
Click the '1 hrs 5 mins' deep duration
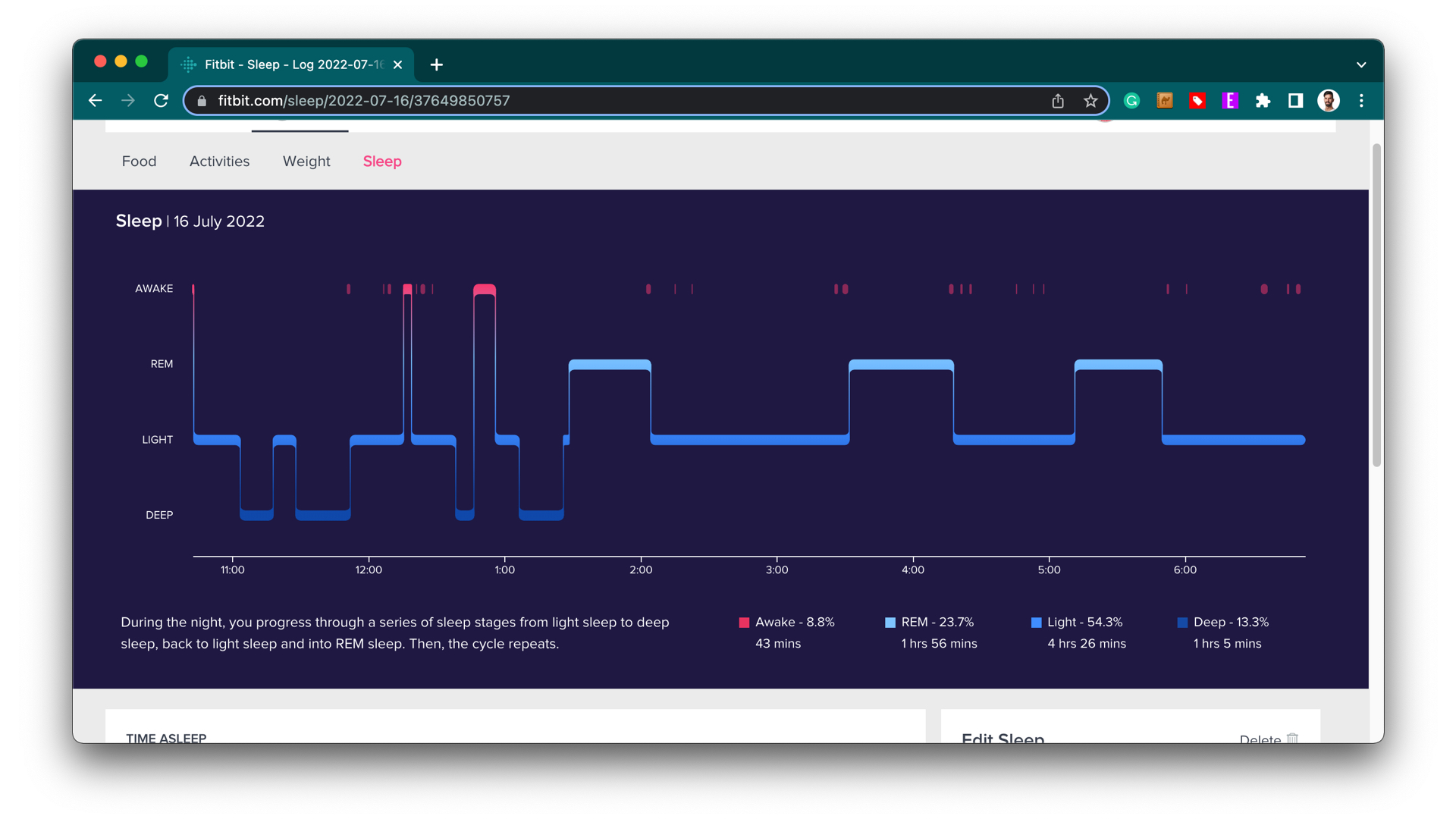click(1227, 643)
